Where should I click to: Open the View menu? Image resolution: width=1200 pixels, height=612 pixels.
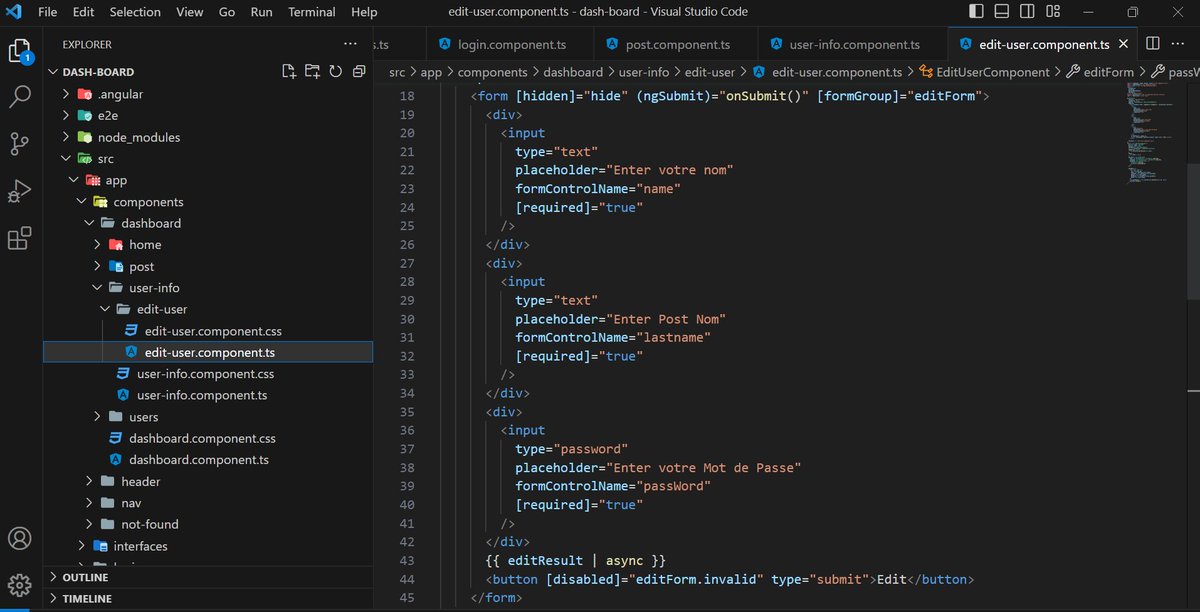(x=189, y=12)
